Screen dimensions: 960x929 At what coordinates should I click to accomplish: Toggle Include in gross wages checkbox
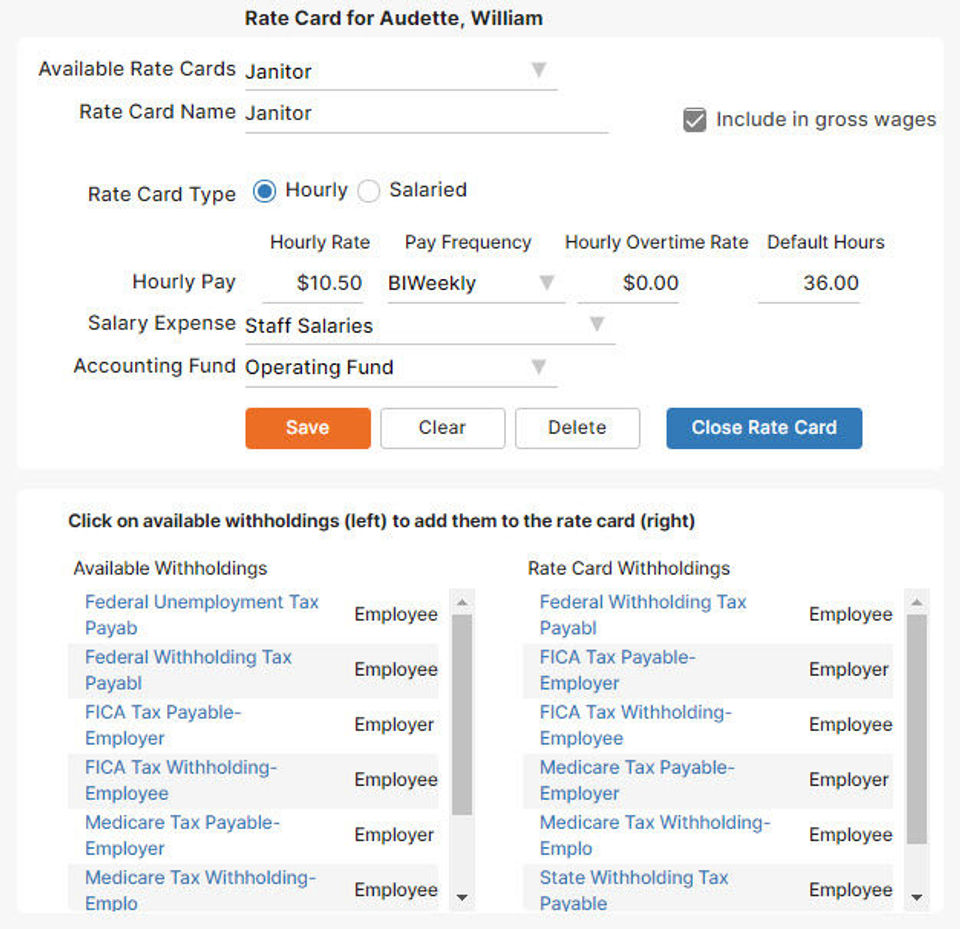(695, 120)
